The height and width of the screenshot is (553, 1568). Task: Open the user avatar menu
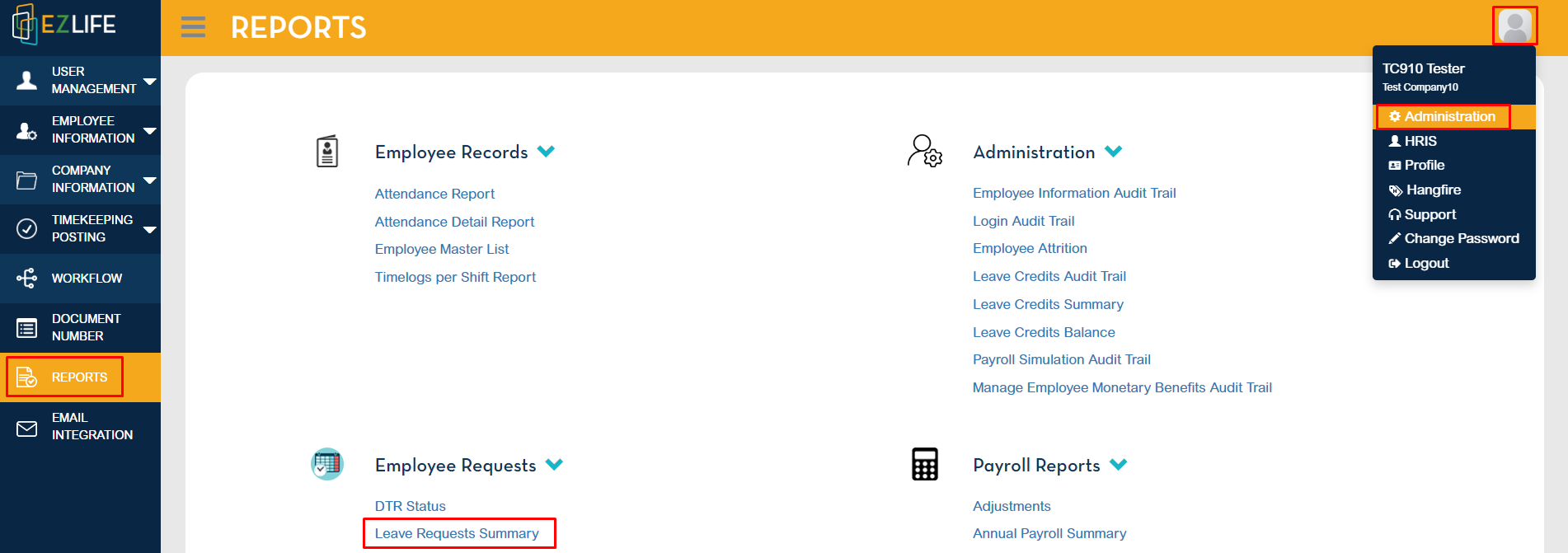click(1514, 26)
